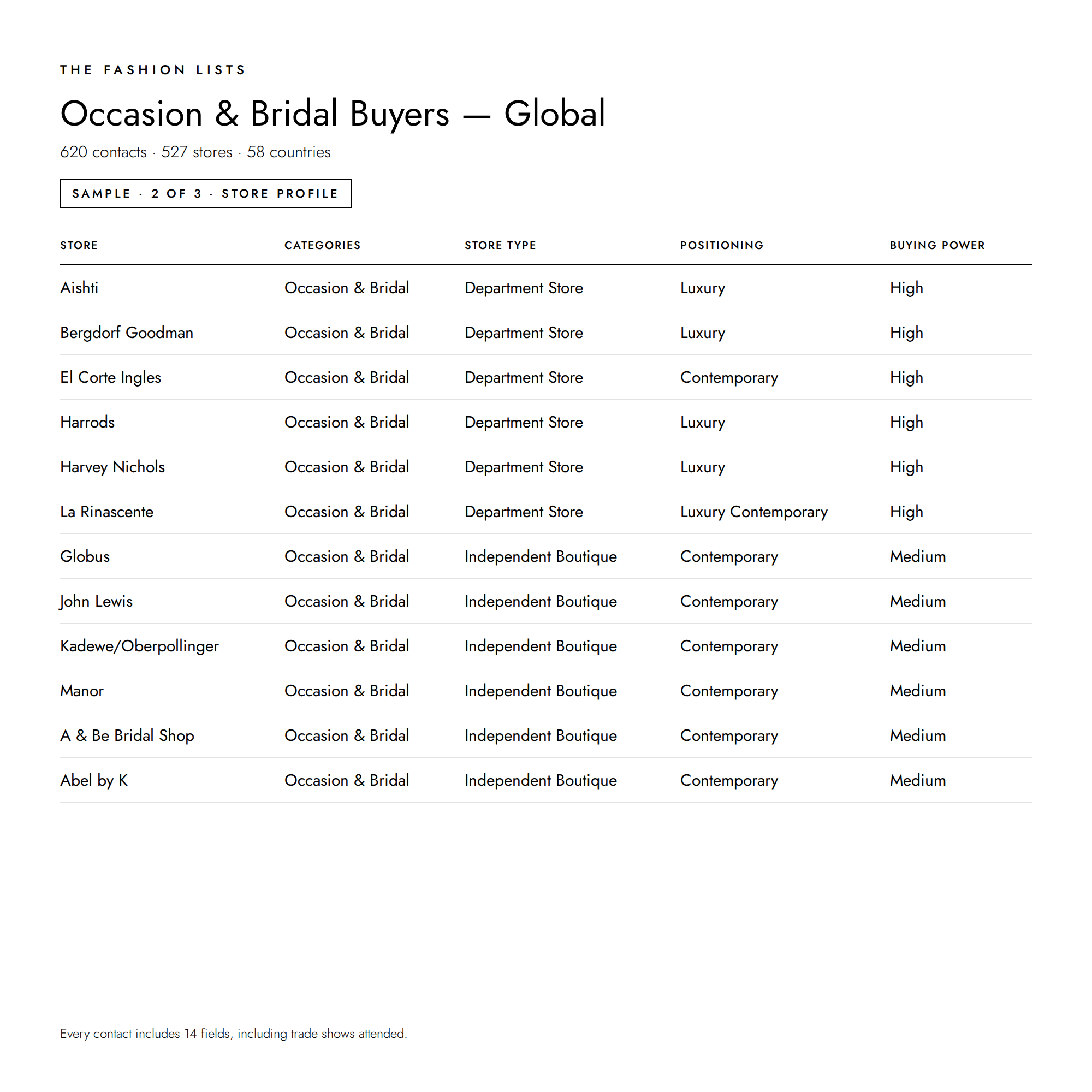Click 'Luxury Contemporary' in the La Rinascente row
This screenshot has width=1092, height=1092.
tap(754, 512)
